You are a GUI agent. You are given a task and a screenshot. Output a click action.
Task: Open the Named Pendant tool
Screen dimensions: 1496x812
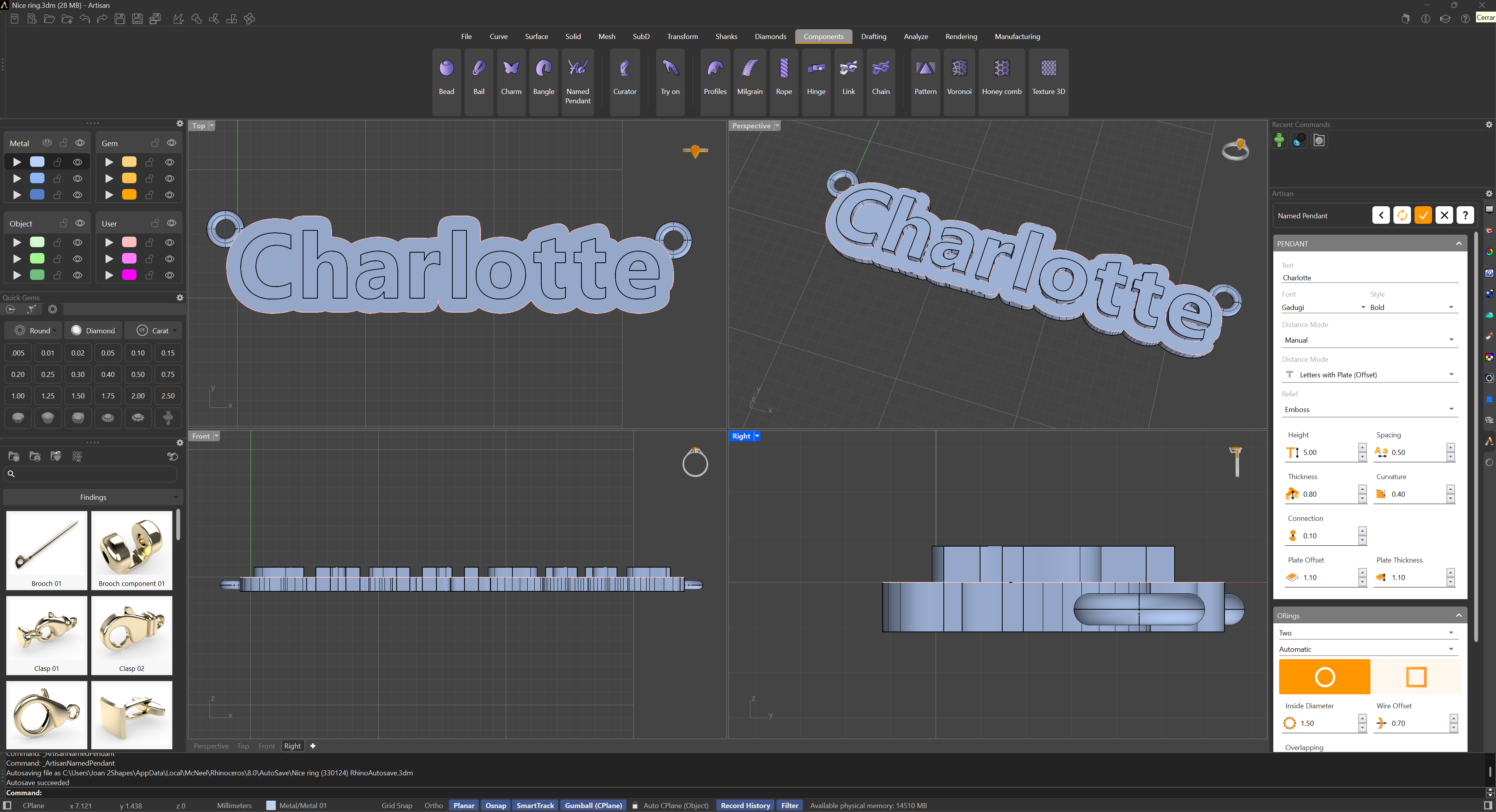coord(578,81)
